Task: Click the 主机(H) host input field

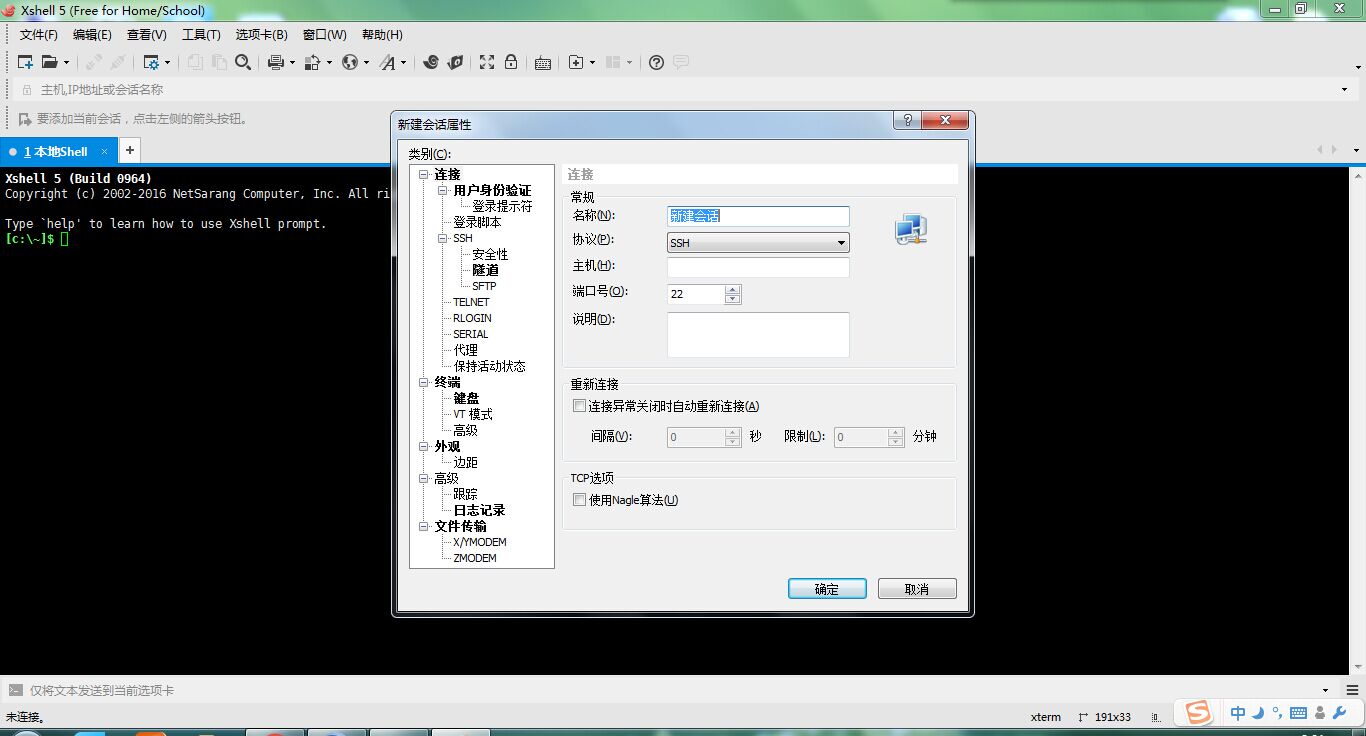Action: pyautogui.click(x=758, y=268)
